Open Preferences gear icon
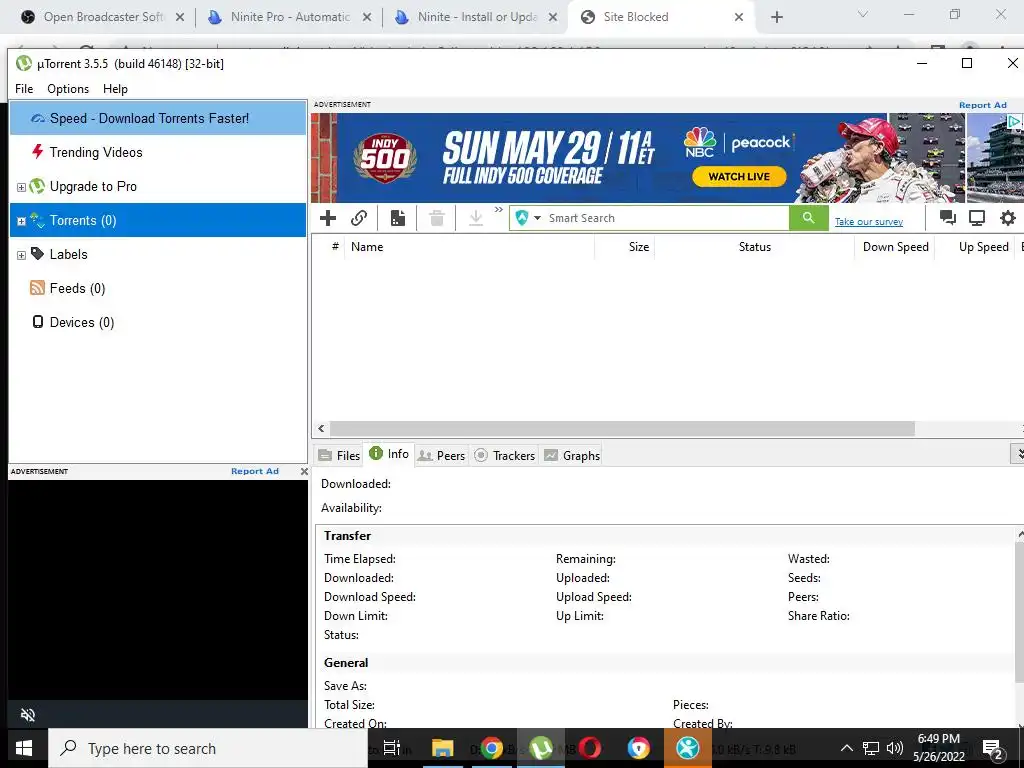Image resolution: width=1024 pixels, height=768 pixels. click(x=1008, y=218)
